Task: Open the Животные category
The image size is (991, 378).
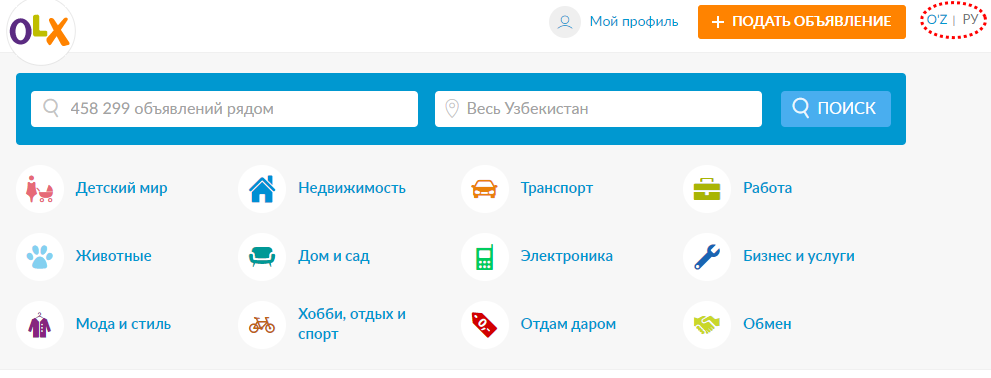Action: (114, 257)
